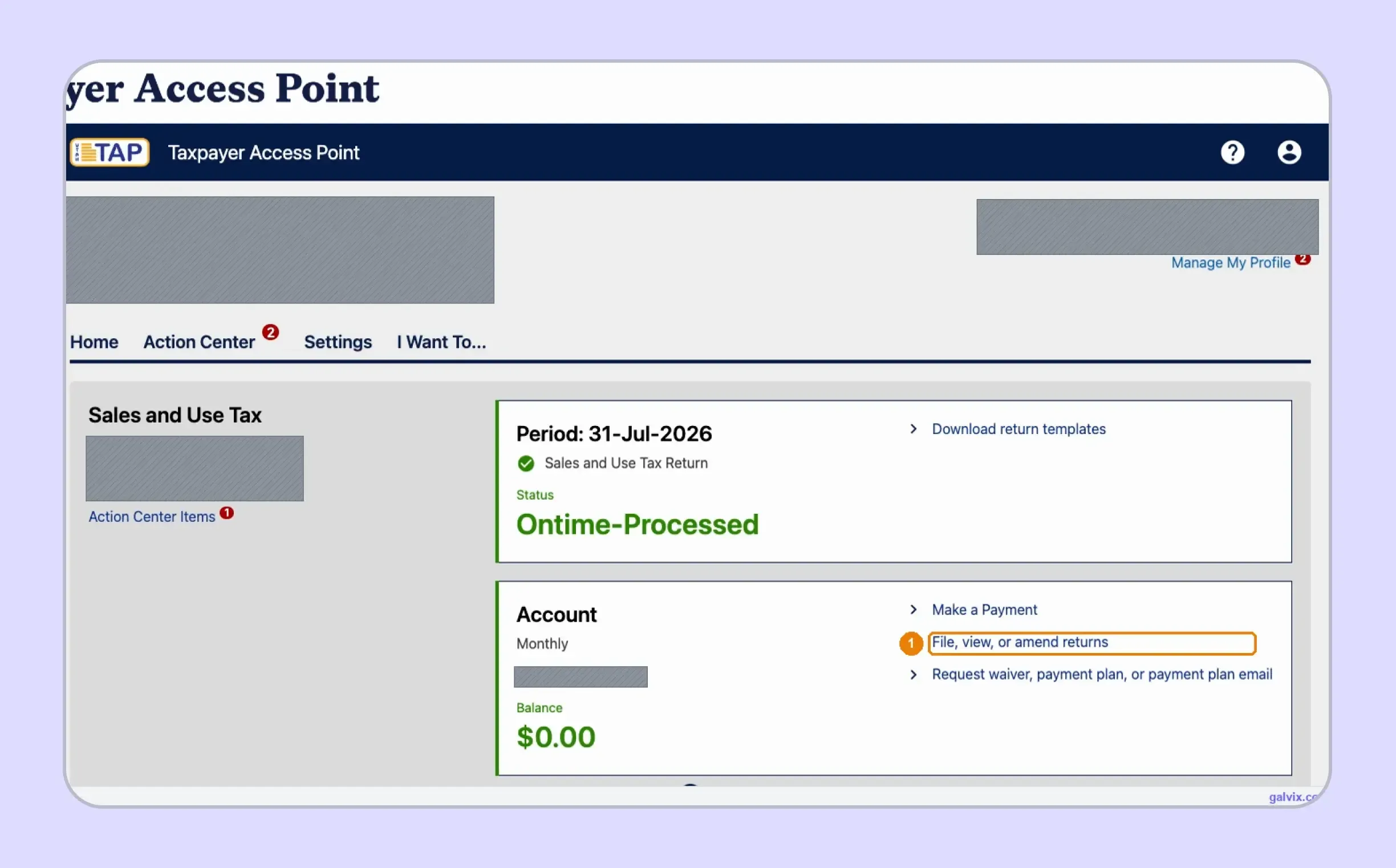Request waiver, payment plan, or payment plan email
This screenshot has width=1396, height=868.
[x=1102, y=675]
